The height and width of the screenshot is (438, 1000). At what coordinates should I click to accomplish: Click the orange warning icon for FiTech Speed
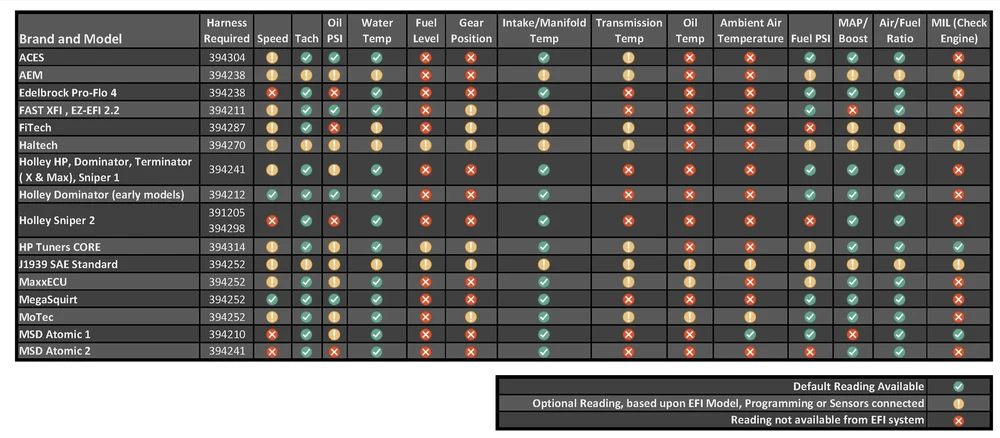pyautogui.click(x=272, y=128)
